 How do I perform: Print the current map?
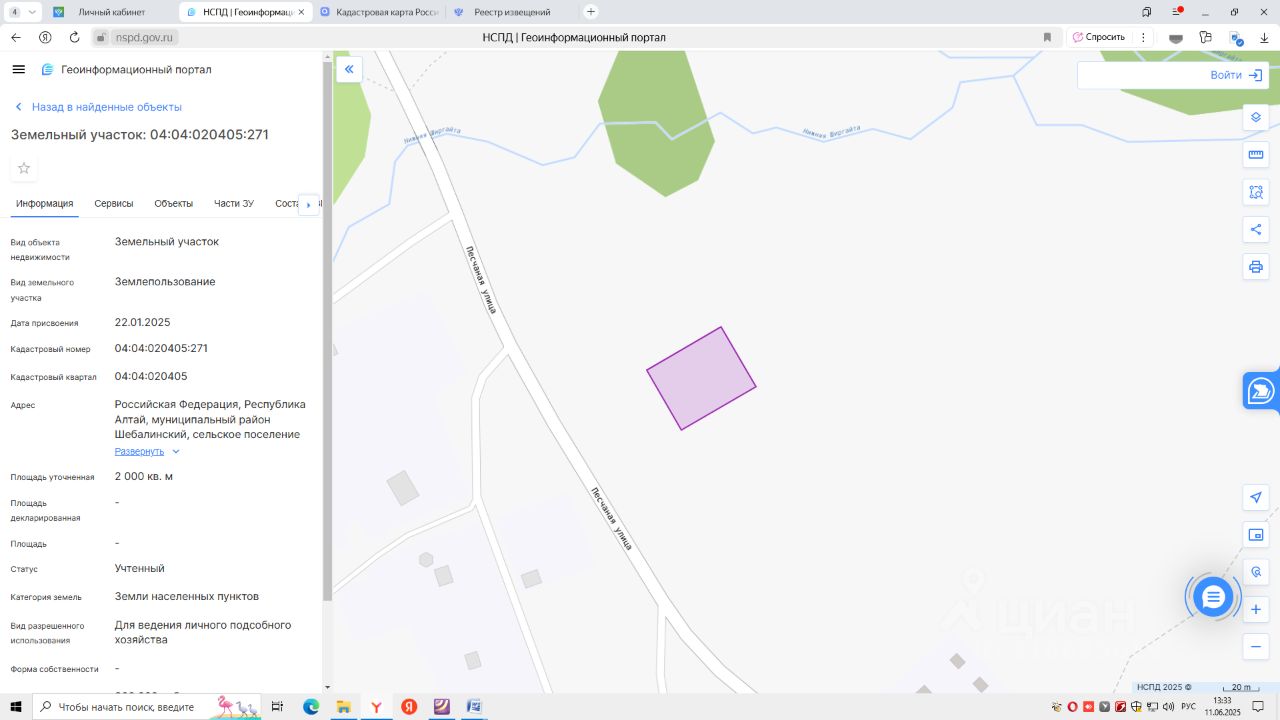point(1256,267)
